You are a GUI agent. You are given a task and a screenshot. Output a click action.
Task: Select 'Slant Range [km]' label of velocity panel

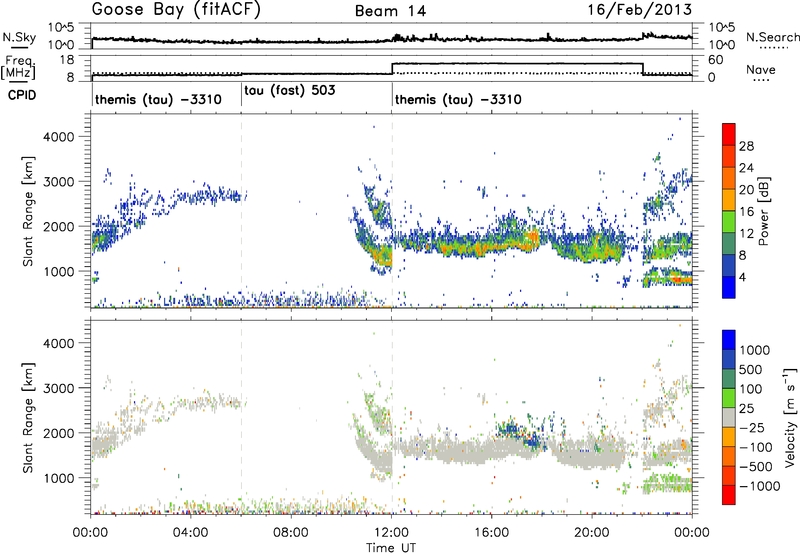[28, 418]
